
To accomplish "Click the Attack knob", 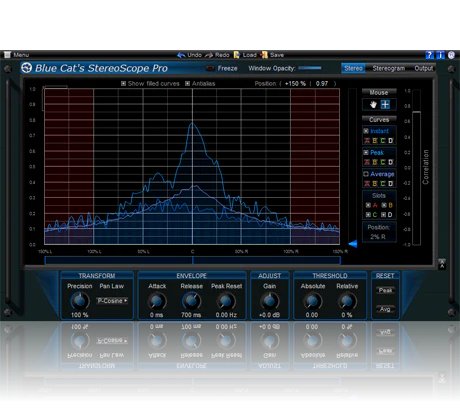I will click(x=157, y=301).
